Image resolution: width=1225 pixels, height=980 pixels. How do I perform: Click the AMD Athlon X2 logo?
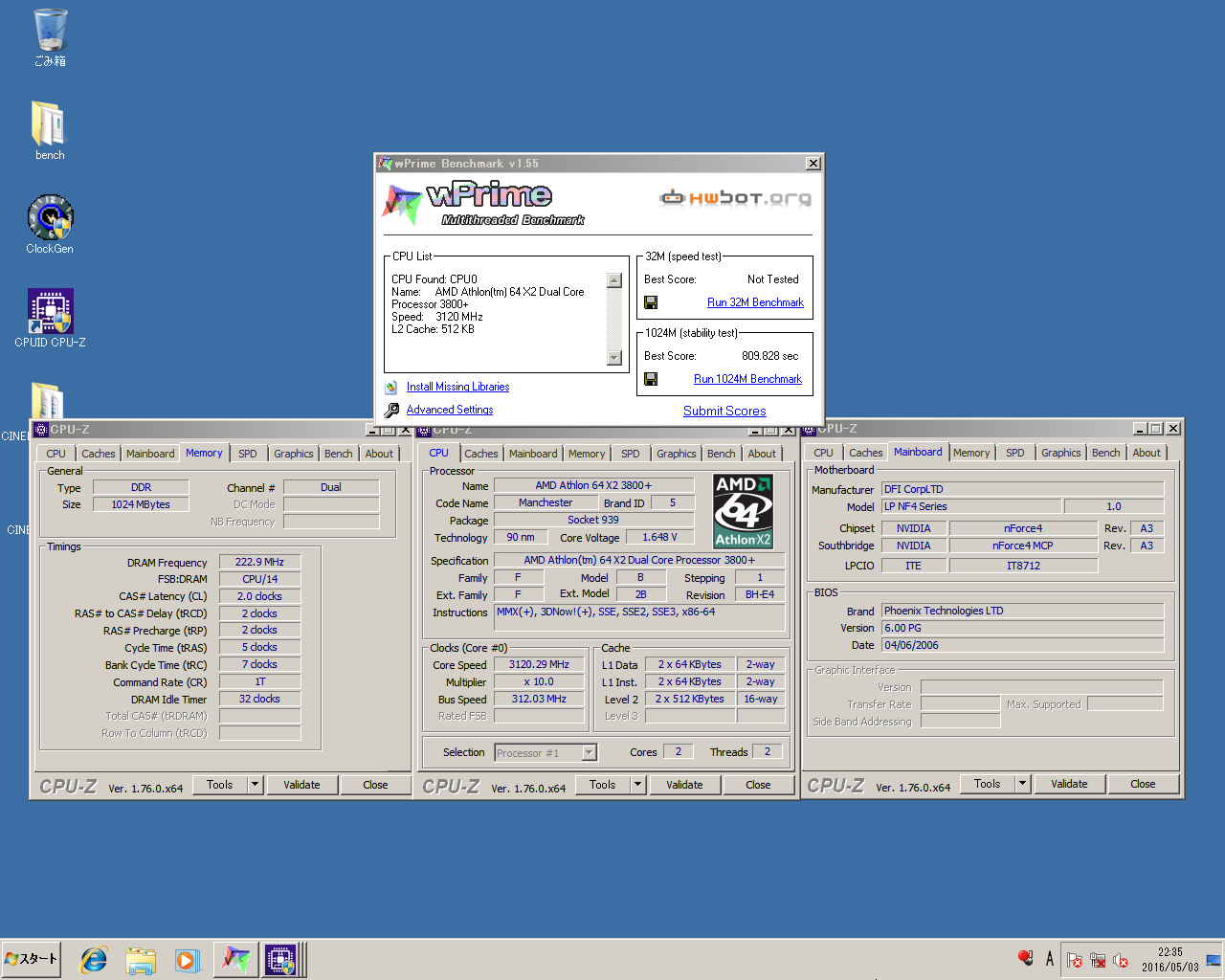point(743,511)
